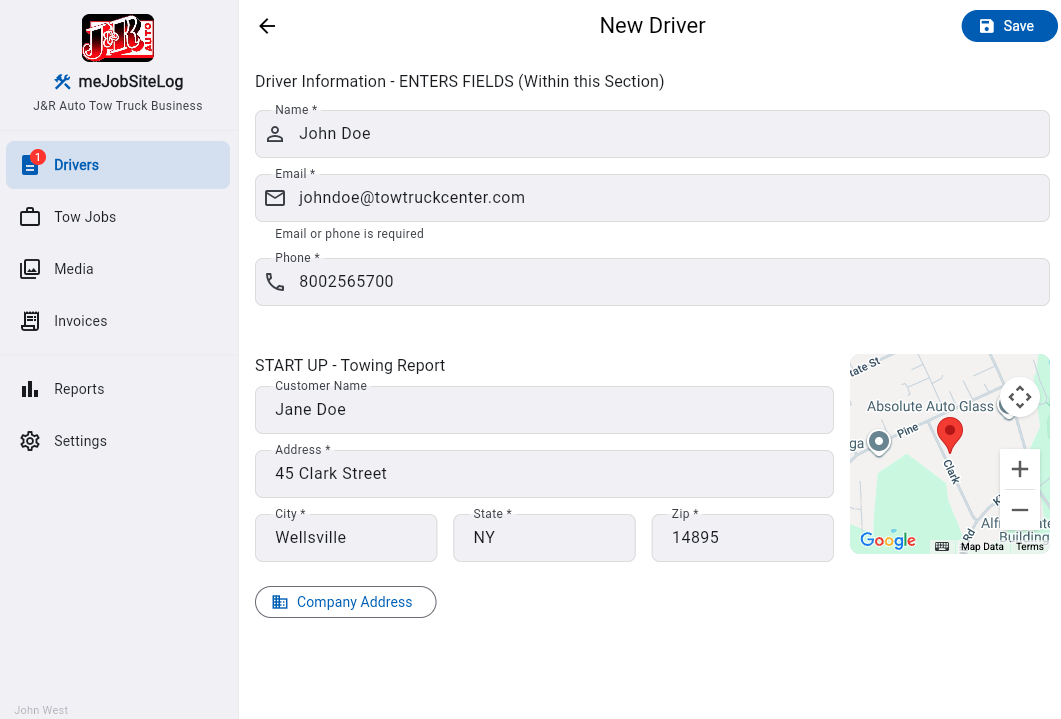Click the person icon in the Name field
The image size is (1061, 719).
[275, 133]
